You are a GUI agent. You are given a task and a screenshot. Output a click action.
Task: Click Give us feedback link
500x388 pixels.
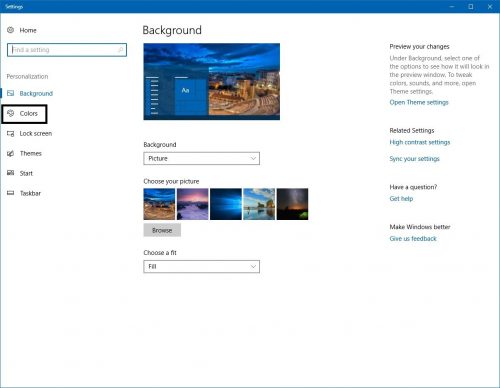pyautogui.click(x=413, y=239)
